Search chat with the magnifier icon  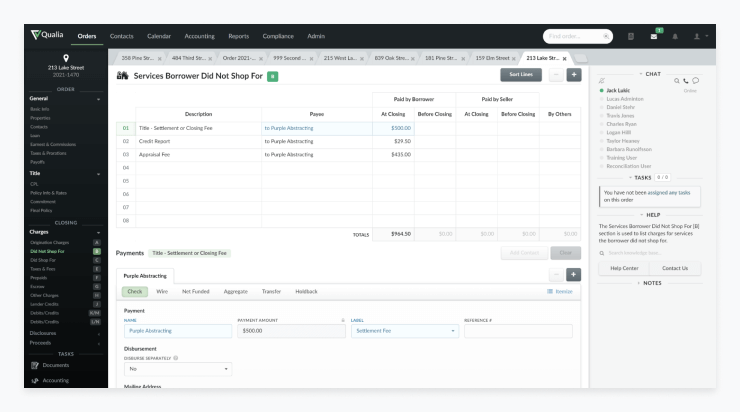pyautogui.click(x=677, y=81)
